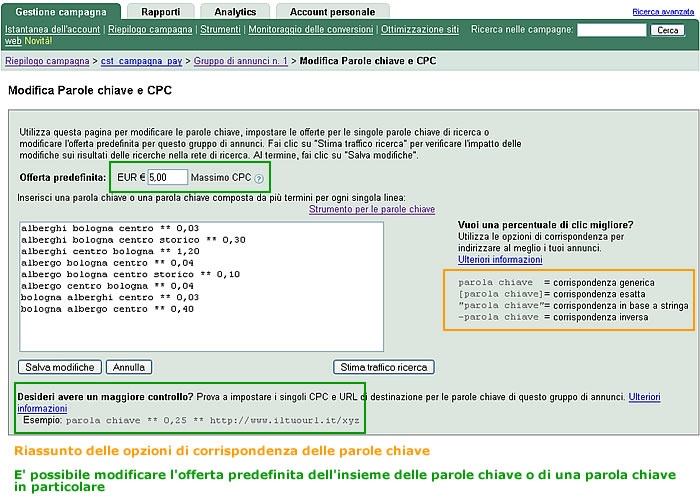The image size is (700, 500).
Task: Click the 'Modifica Parole chiave e CPC' page heading
Action: [90, 91]
